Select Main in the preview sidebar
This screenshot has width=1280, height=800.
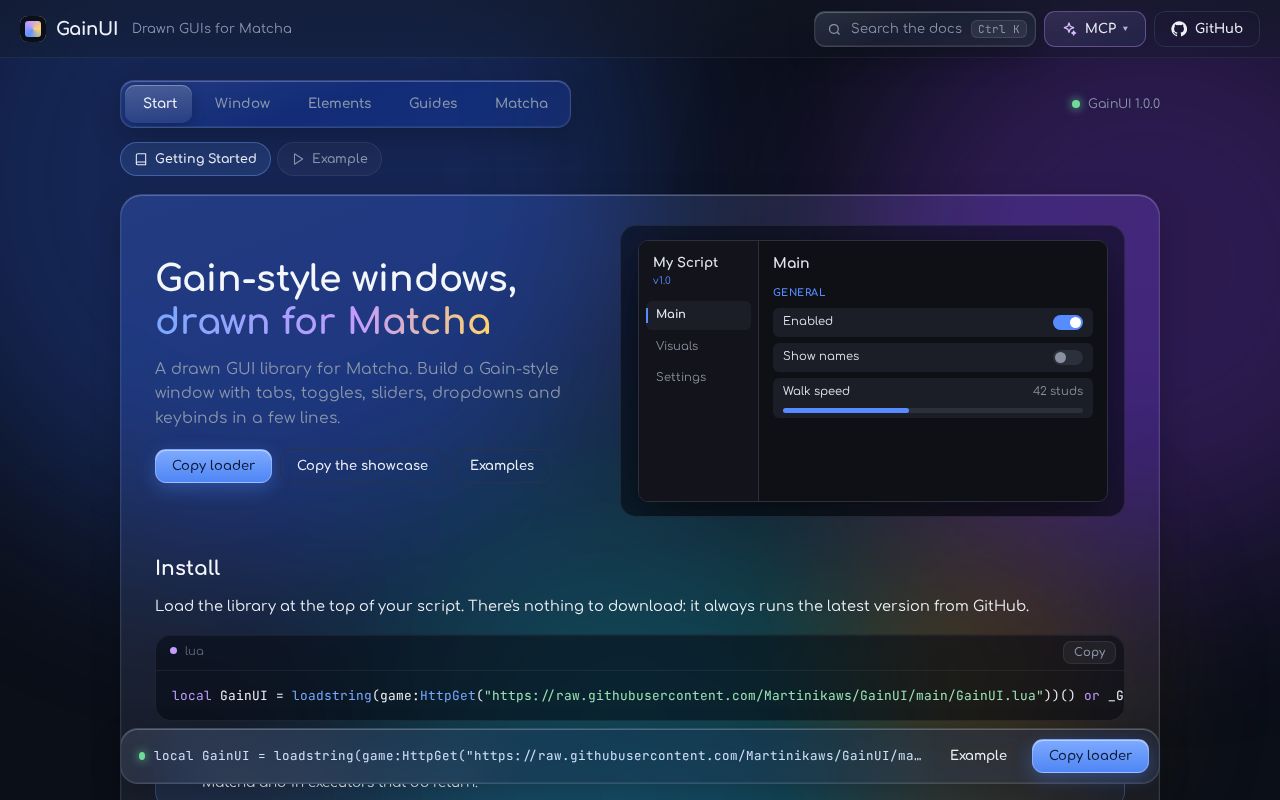pos(698,315)
